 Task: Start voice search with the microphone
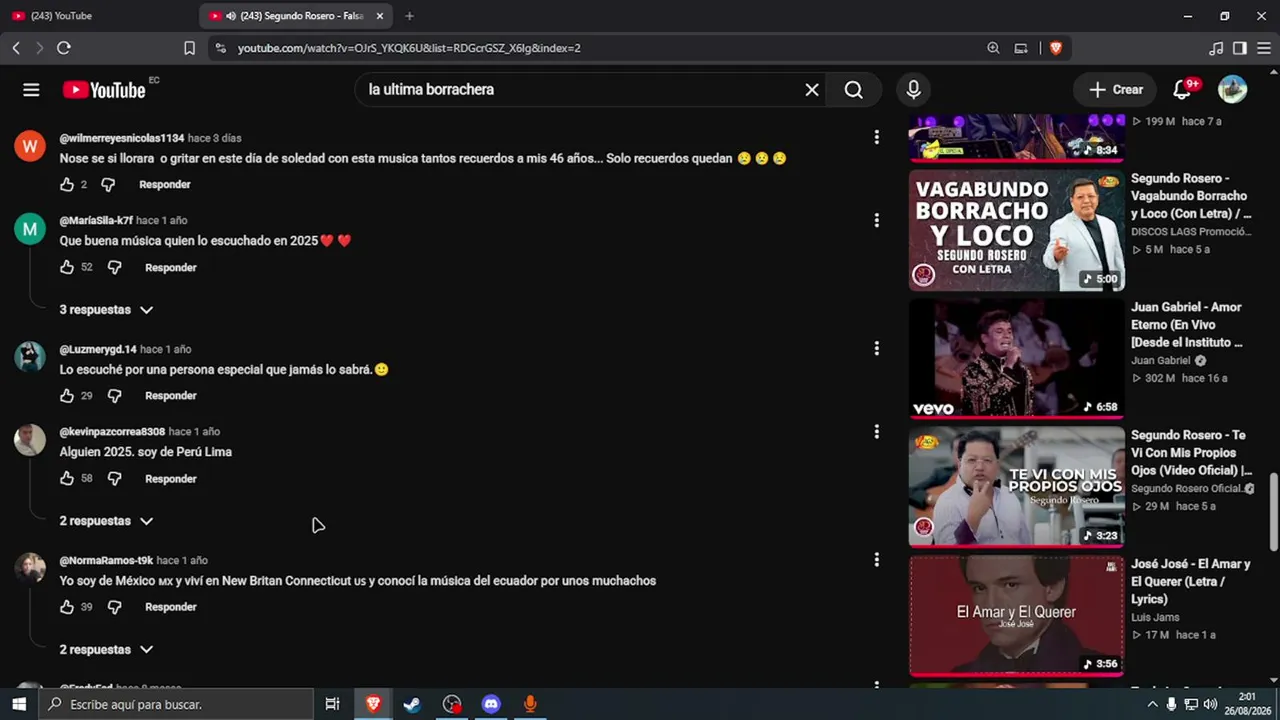[913, 90]
